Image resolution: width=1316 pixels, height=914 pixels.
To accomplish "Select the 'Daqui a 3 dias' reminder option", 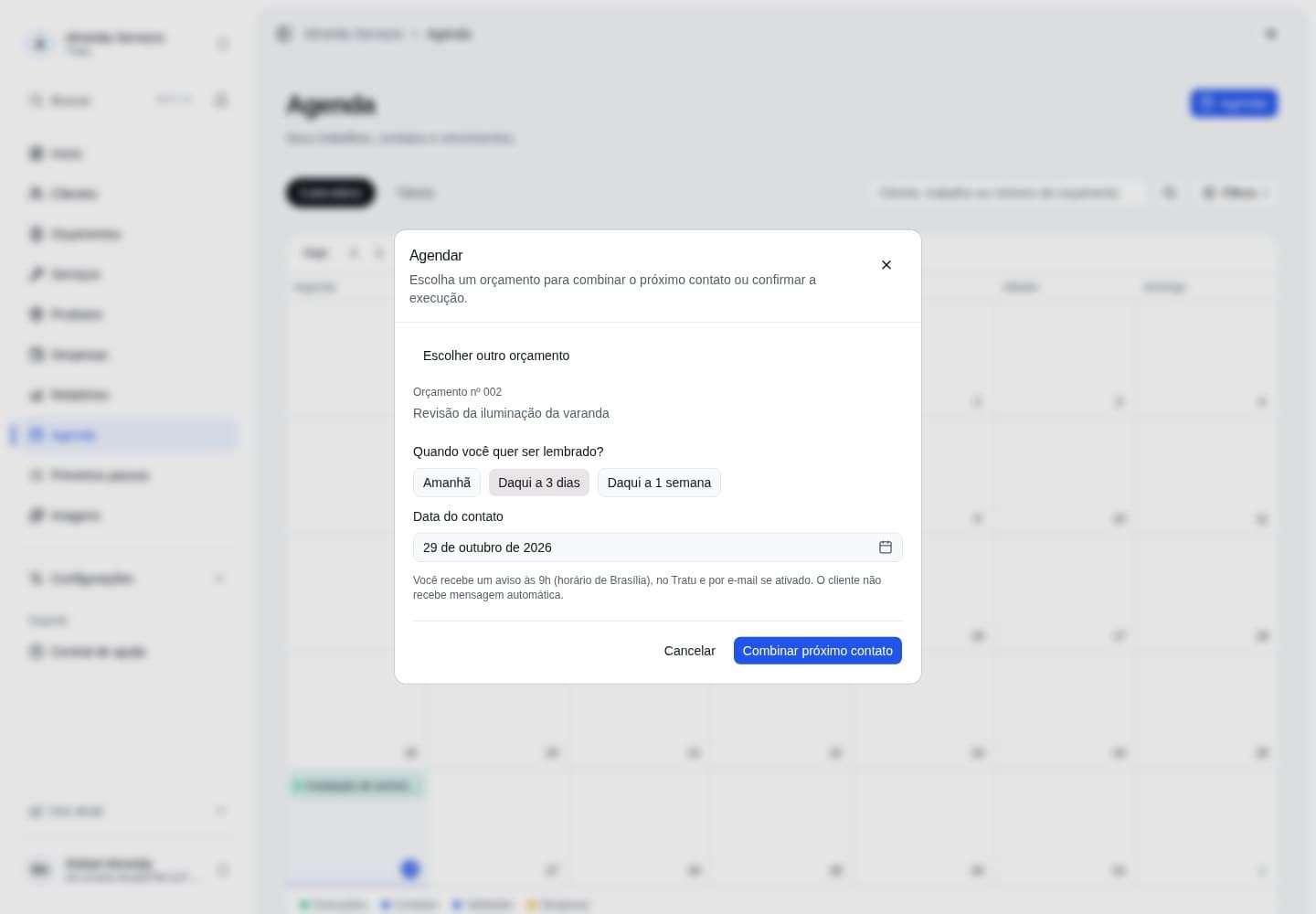I will tap(539, 483).
